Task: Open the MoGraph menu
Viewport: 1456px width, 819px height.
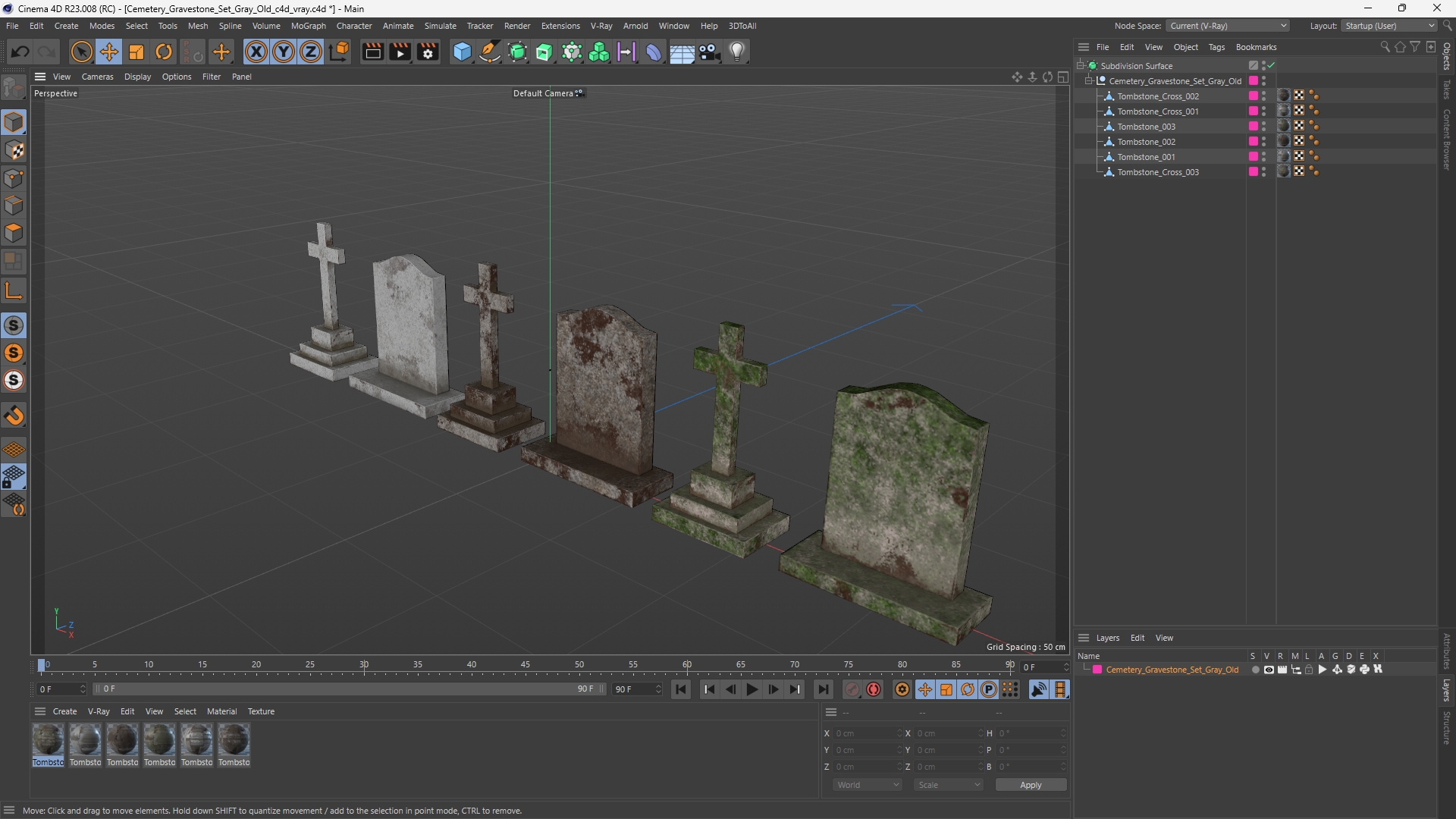Action: pos(308,26)
